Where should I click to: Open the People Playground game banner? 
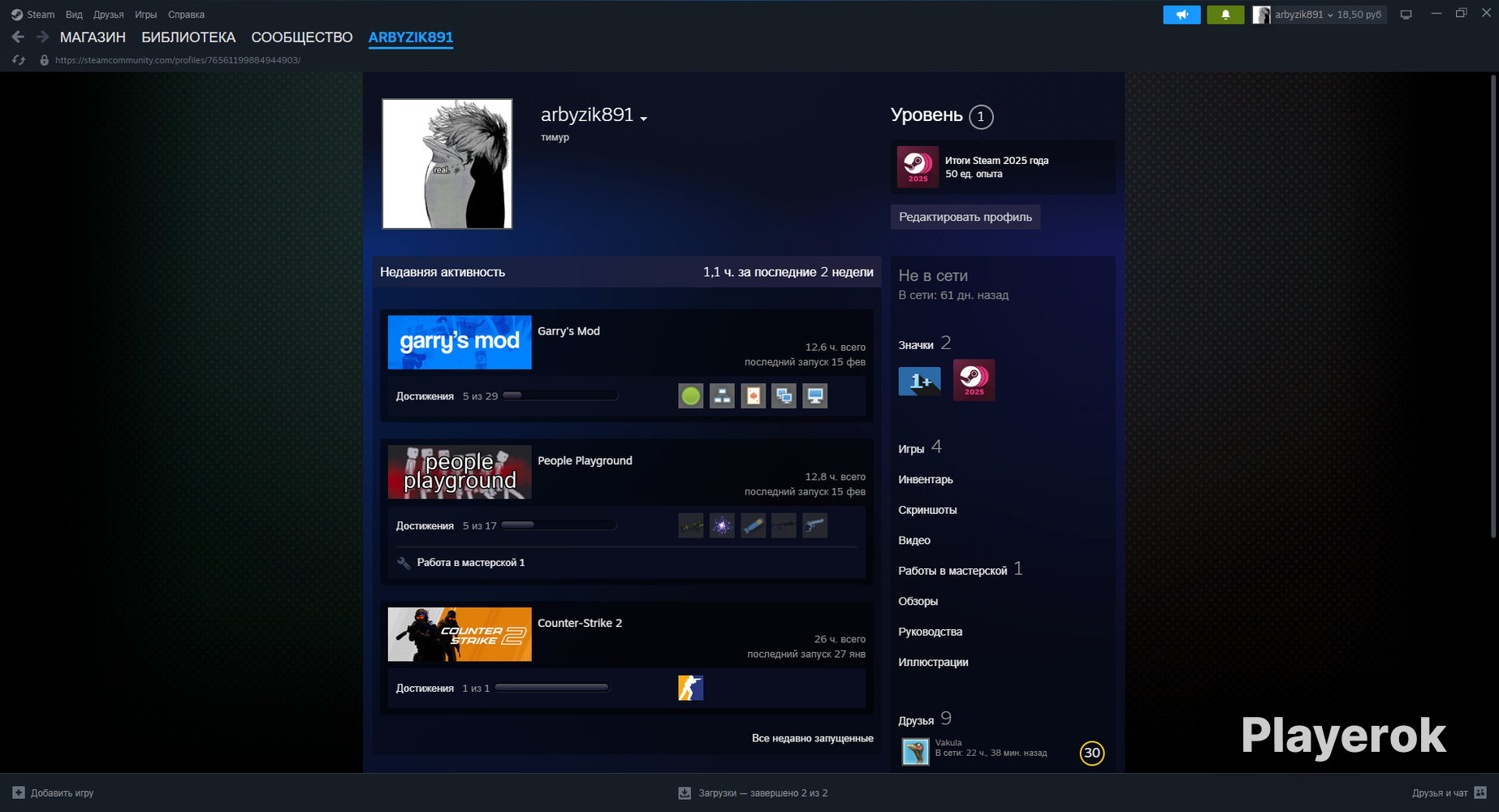[x=460, y=472]
